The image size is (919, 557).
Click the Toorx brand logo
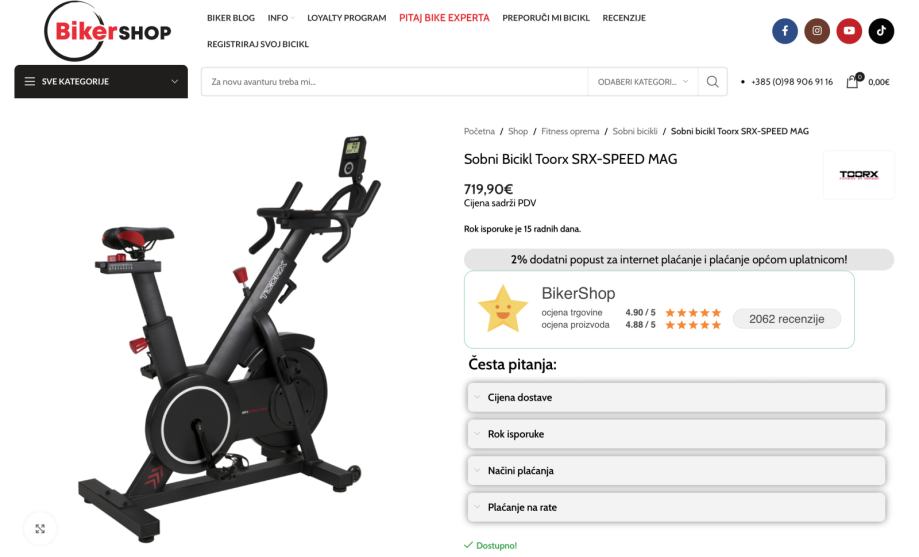point(859,175)
